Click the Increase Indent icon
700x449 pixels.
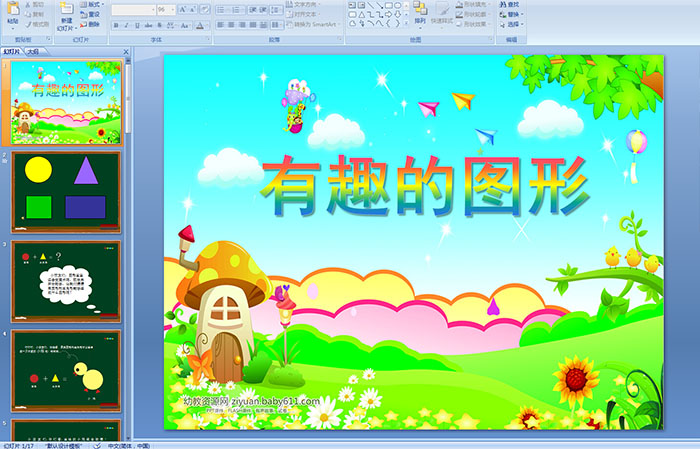tap(262, 9)
